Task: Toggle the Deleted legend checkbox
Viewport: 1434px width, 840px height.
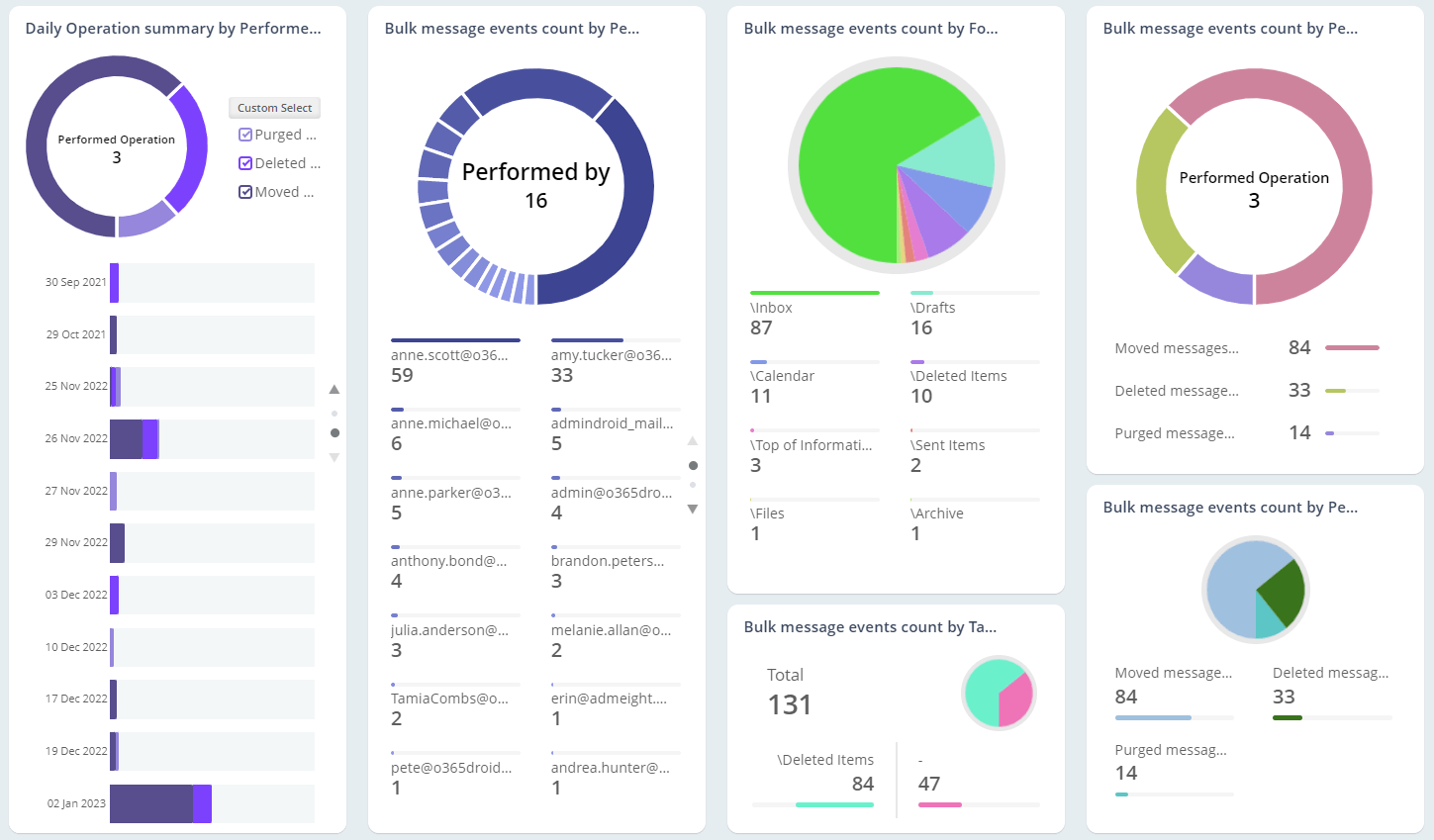Action: pos(245,163)
